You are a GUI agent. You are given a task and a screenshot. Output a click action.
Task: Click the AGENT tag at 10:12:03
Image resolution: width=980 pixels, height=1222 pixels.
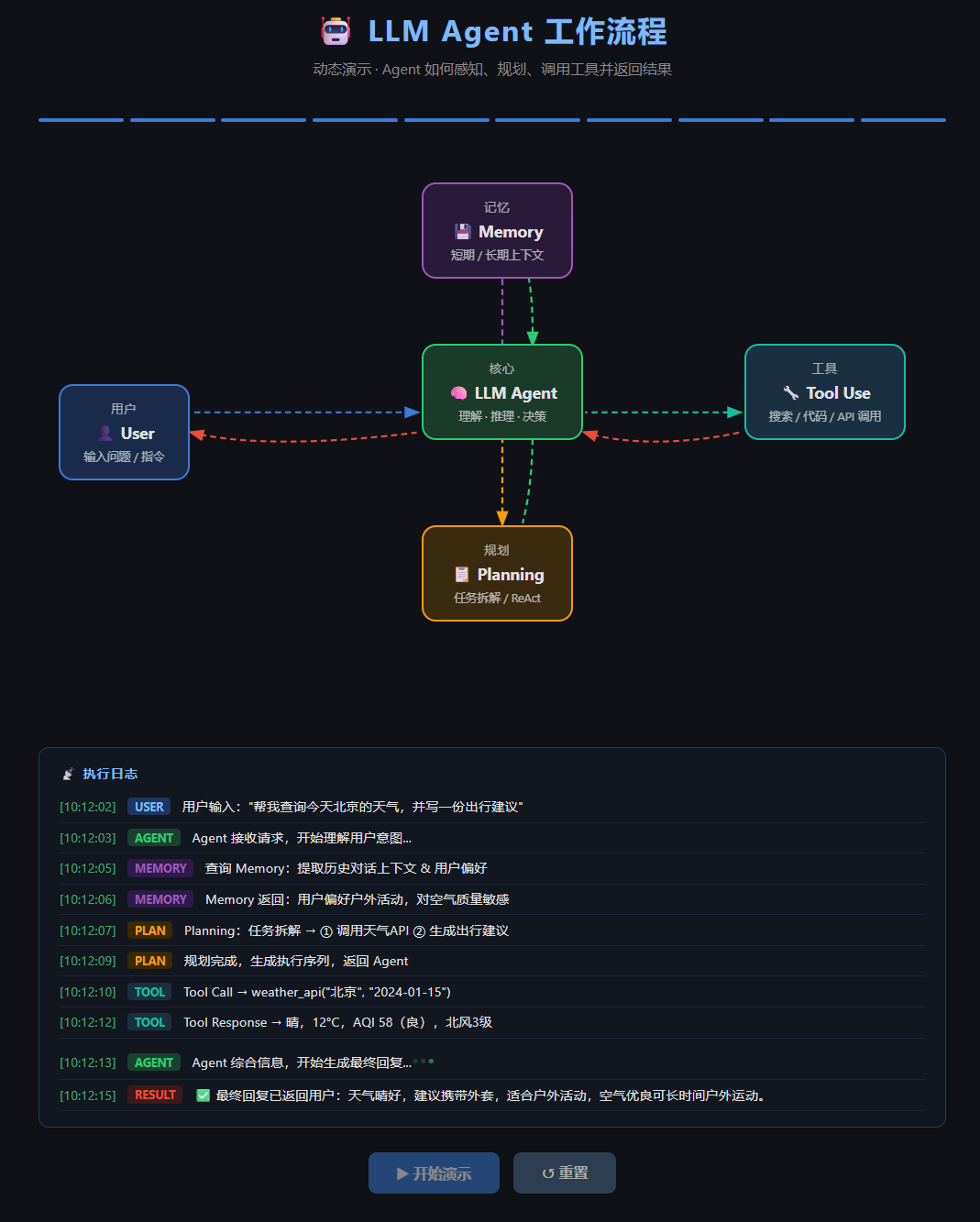tap(154, 839)
